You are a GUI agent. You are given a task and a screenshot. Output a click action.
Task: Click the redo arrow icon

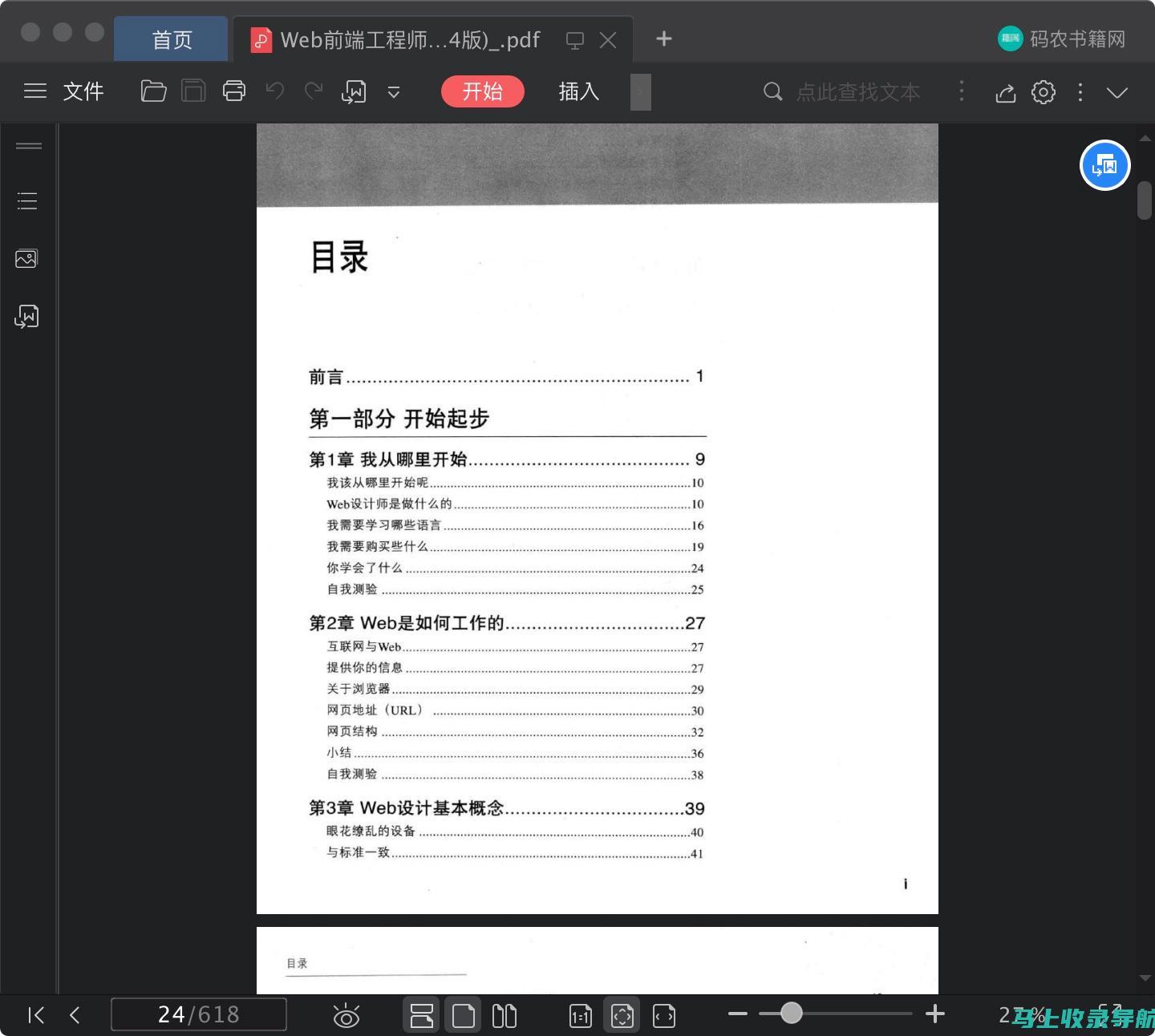(314, 91)
